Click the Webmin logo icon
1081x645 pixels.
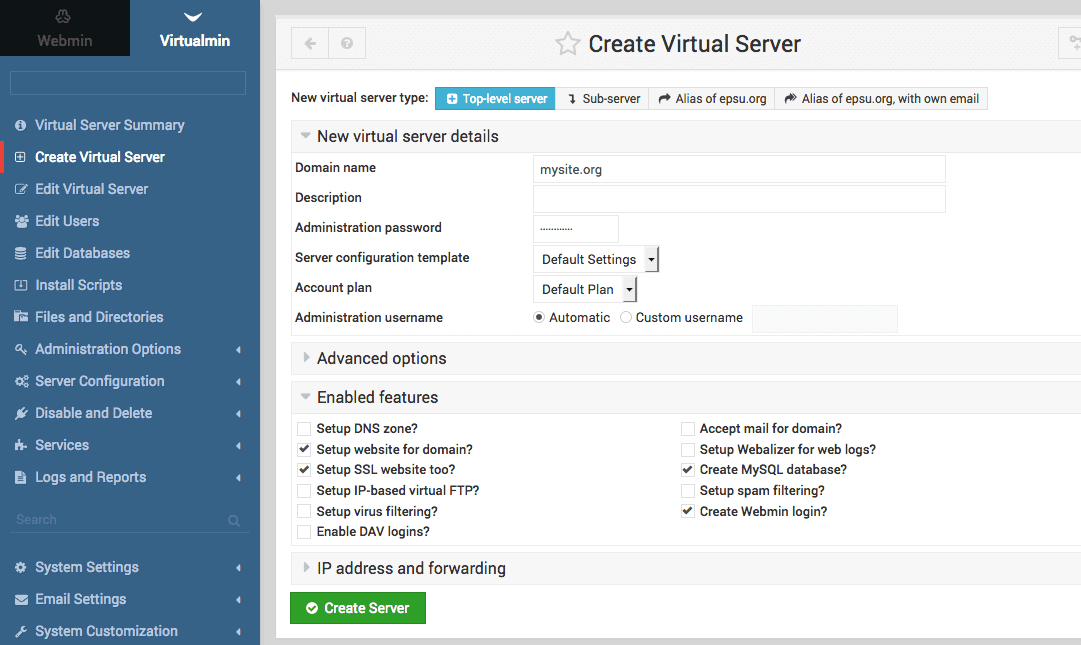(64, 17)
